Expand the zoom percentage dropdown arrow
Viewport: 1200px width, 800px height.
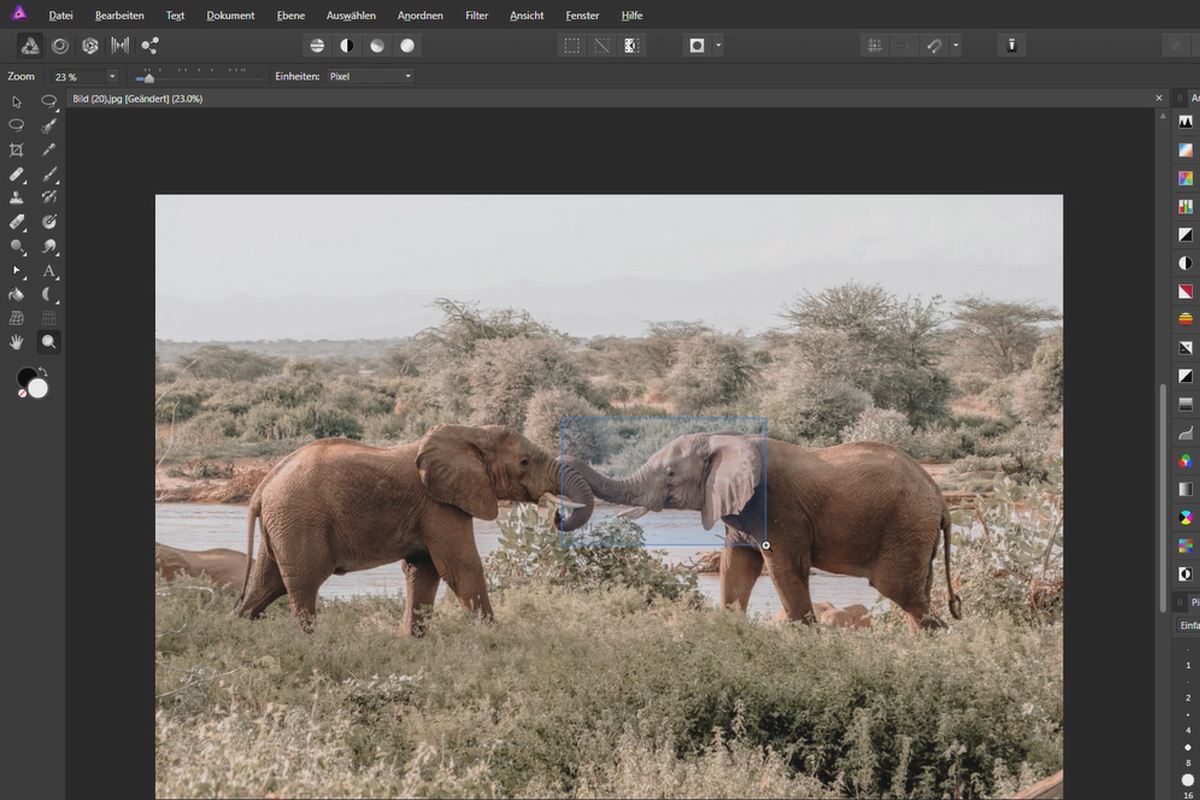tap(112, 76)
